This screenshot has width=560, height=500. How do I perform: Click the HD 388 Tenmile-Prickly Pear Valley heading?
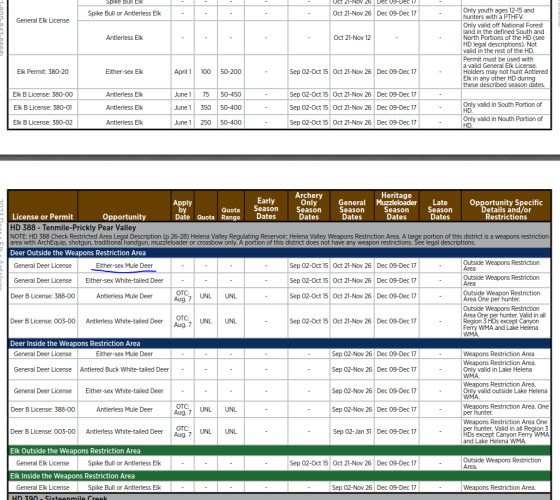[73, 228]
